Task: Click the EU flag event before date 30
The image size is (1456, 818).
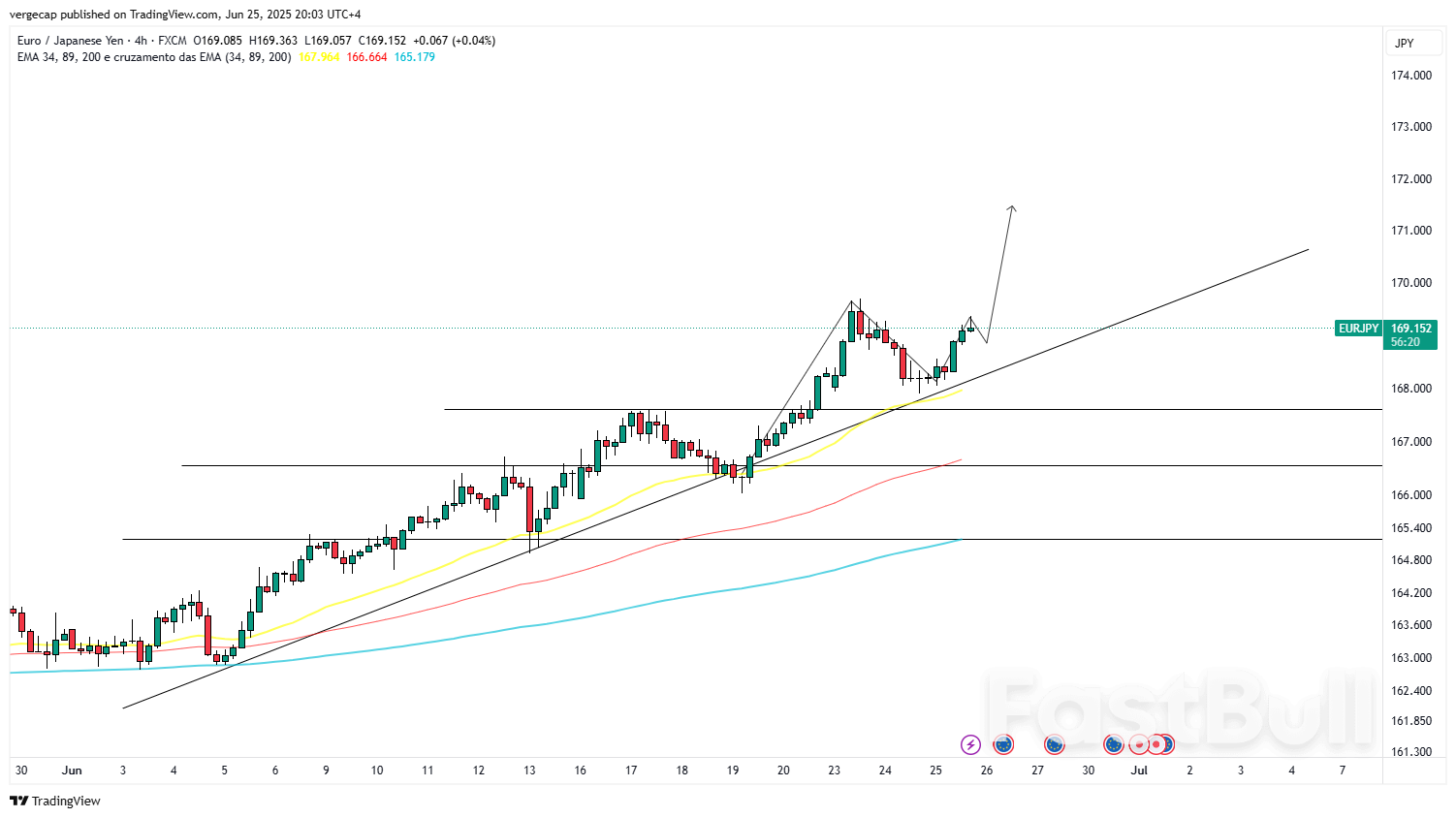Action: pyautogui.click(x=1114, y=744)
